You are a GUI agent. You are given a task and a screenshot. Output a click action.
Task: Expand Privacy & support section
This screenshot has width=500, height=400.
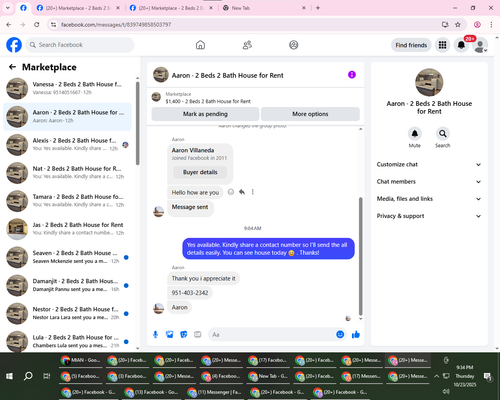point(429,216)
